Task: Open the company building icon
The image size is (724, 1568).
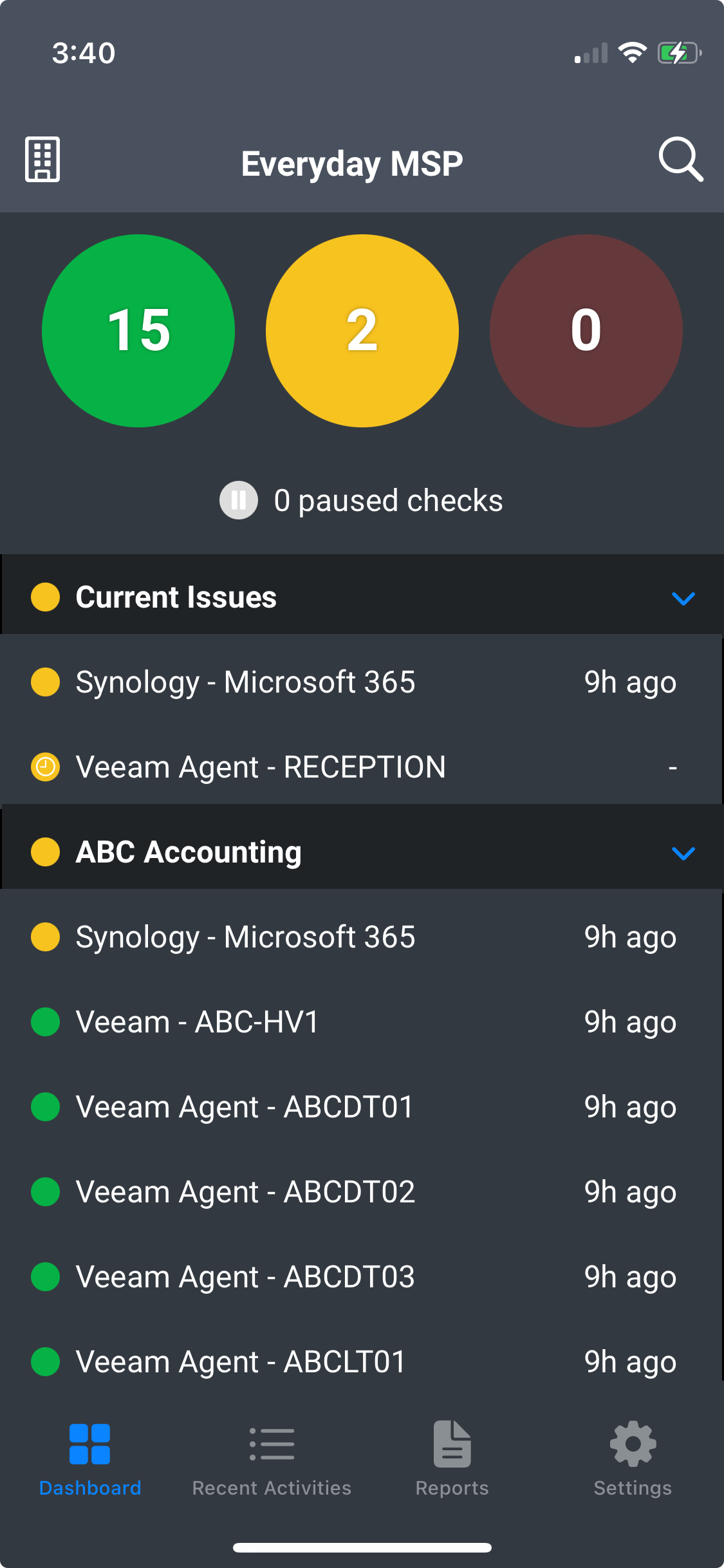Action: 42,159
